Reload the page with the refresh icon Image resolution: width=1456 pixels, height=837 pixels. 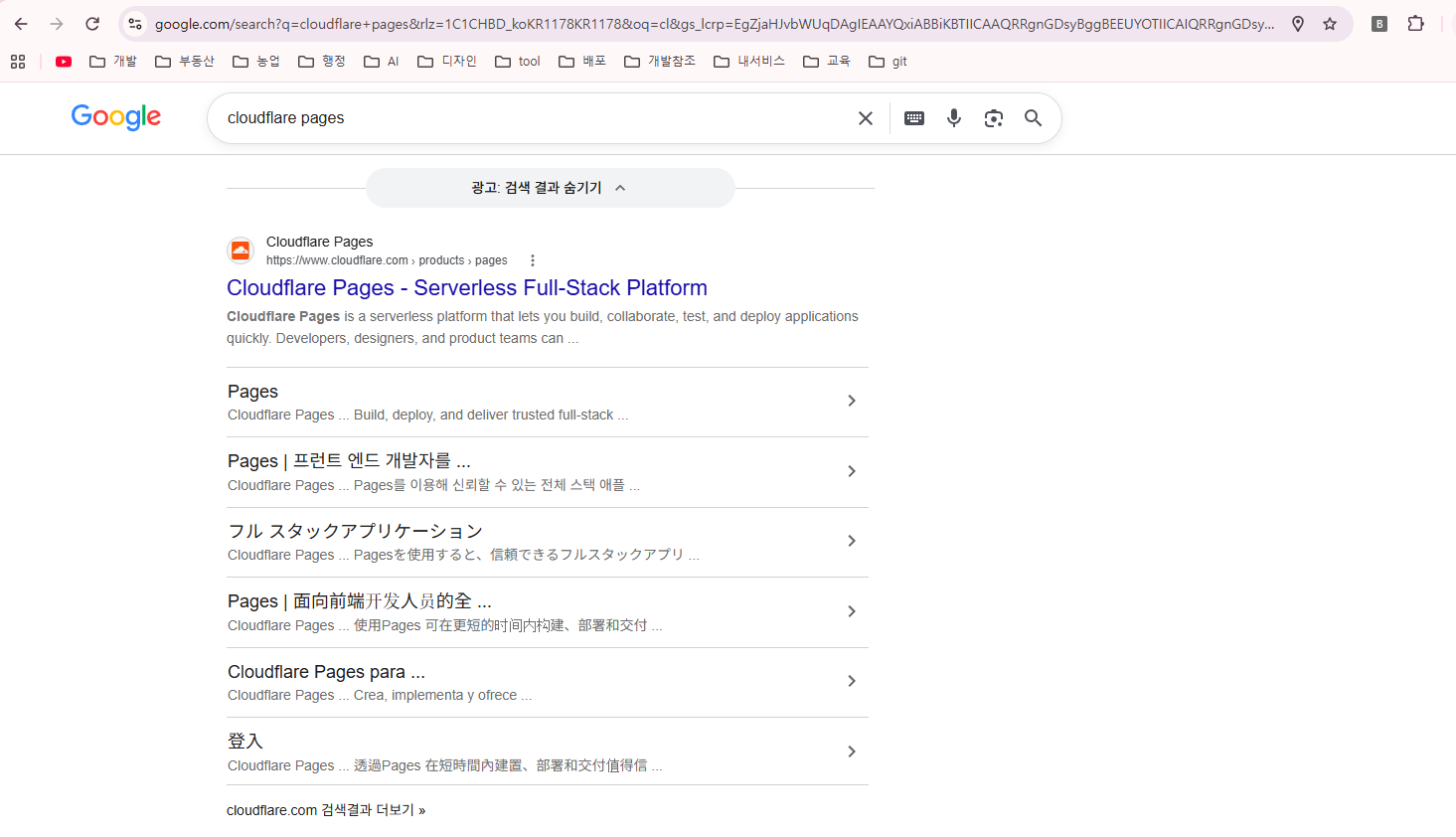(92, 24)
